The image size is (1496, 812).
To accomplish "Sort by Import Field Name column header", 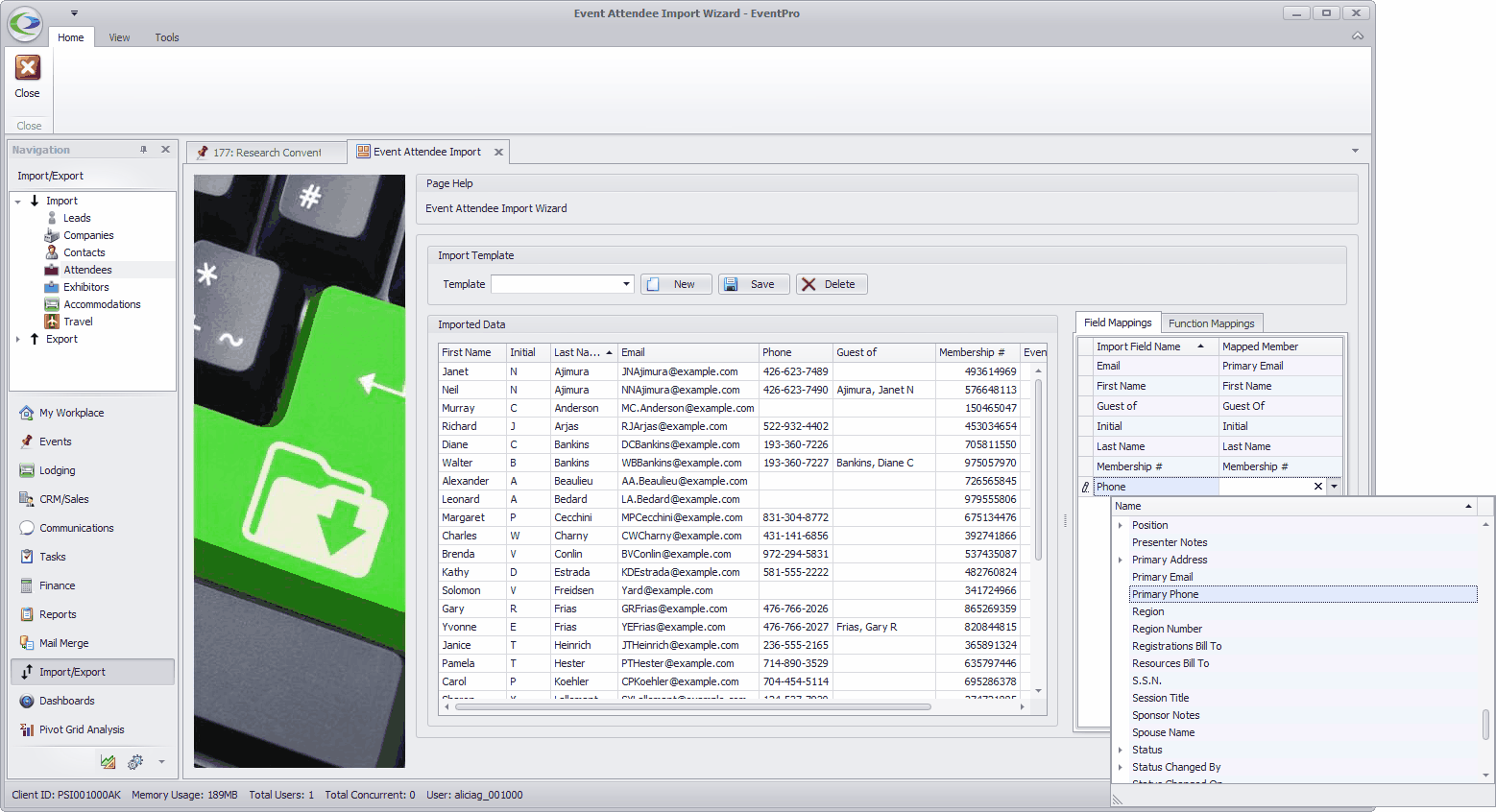I will pos(1156,346).
